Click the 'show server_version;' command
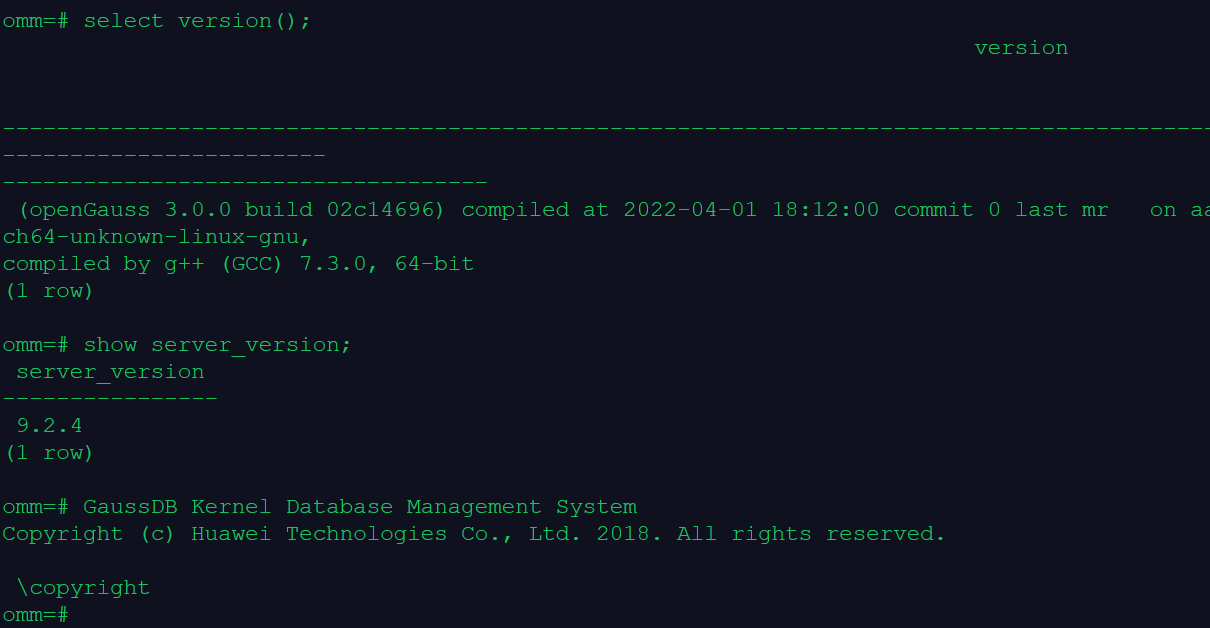The height and width of the screenshot is (628, 1210). (x=217, y=345)
